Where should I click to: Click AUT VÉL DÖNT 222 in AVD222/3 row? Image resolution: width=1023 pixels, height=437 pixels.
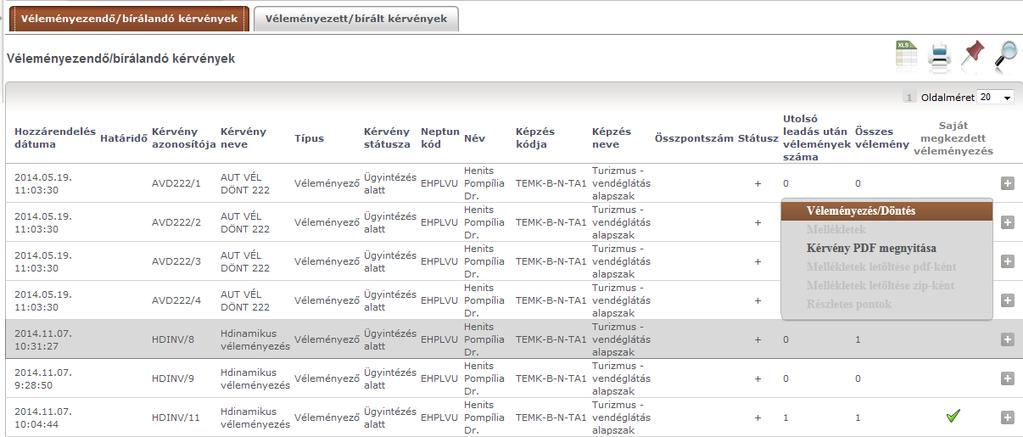coord(245,262)
